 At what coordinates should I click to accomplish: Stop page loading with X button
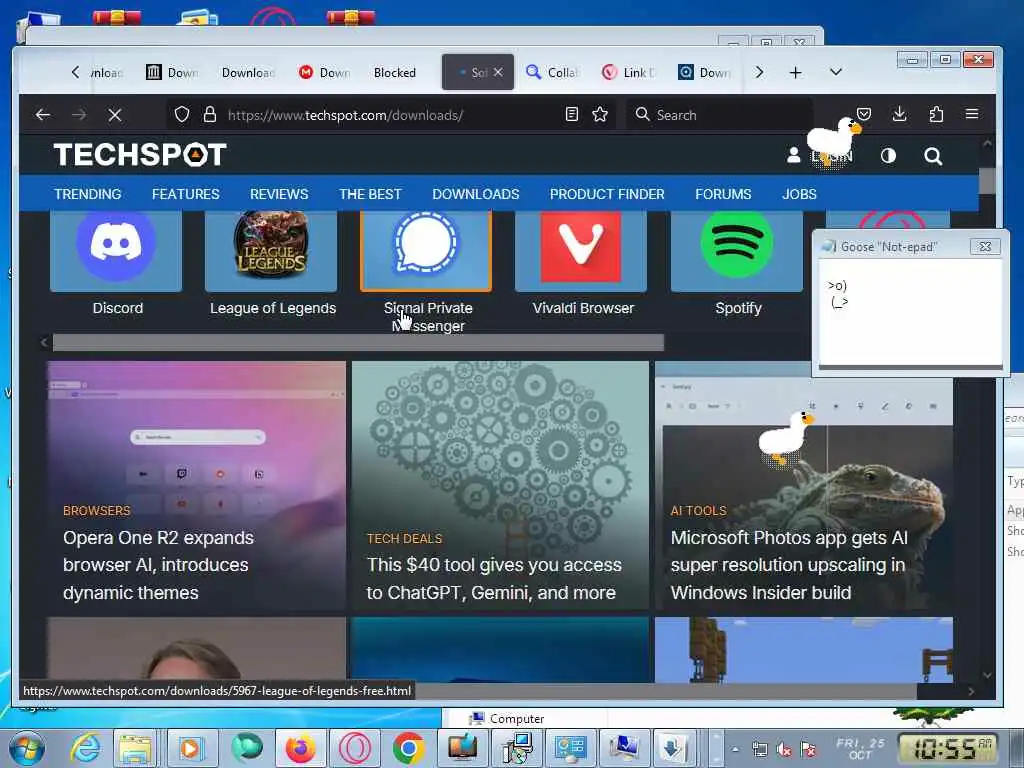click(115, 115)
